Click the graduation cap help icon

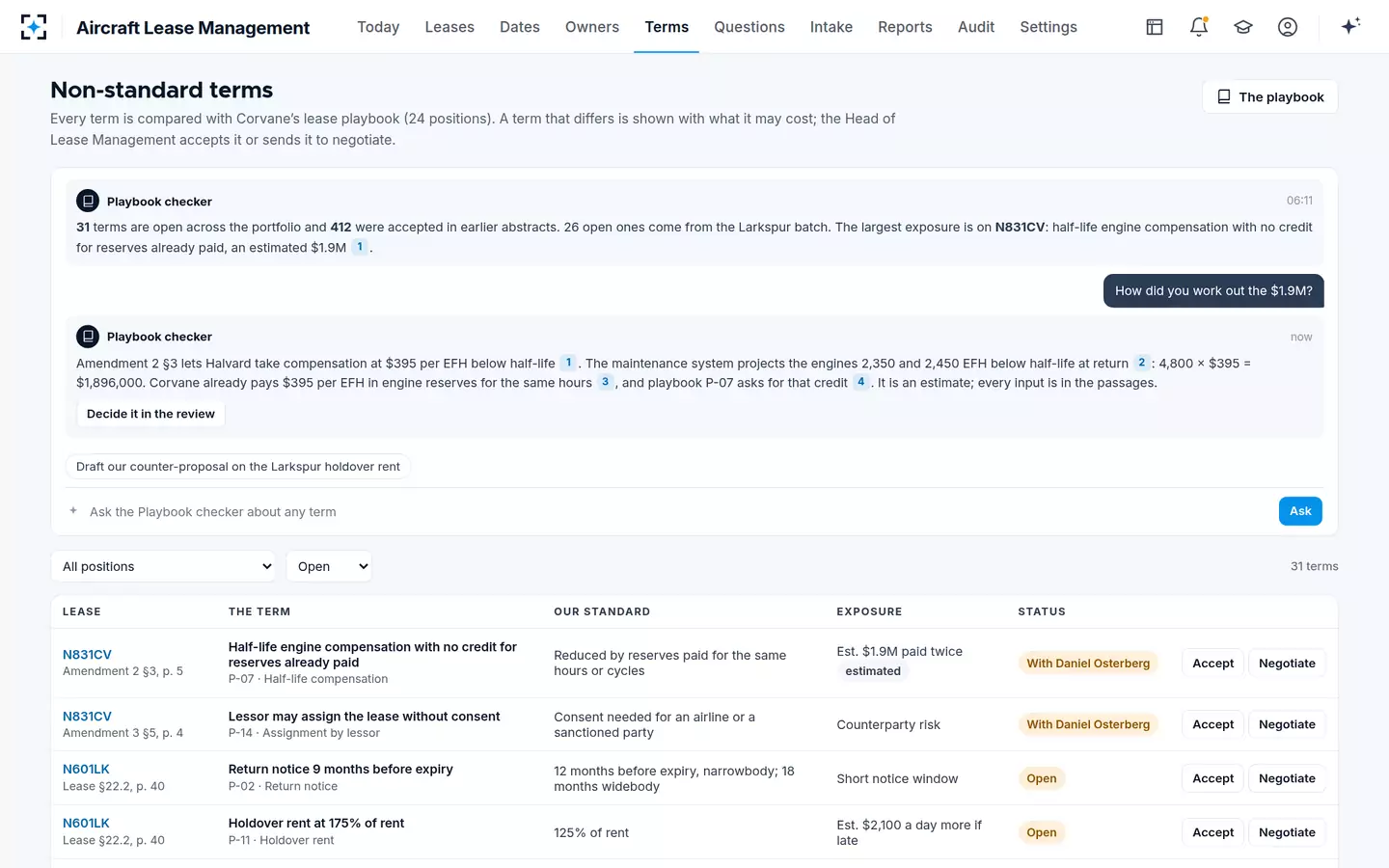(x=1243, y=27)
